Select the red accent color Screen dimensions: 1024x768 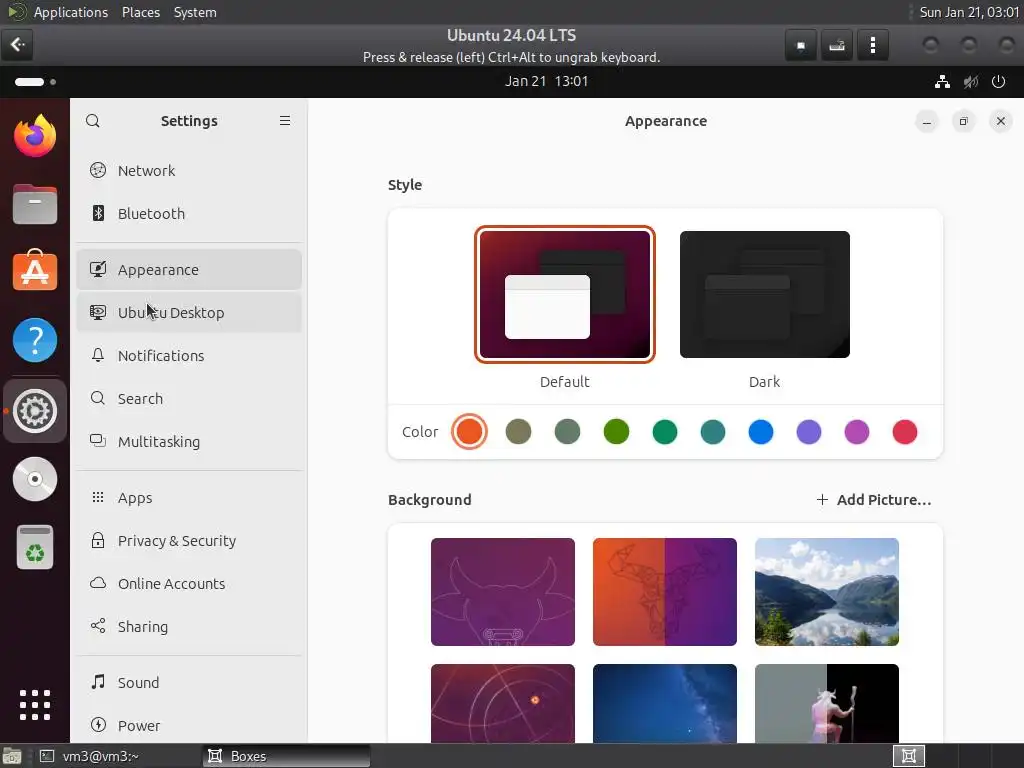coord(905,432)
